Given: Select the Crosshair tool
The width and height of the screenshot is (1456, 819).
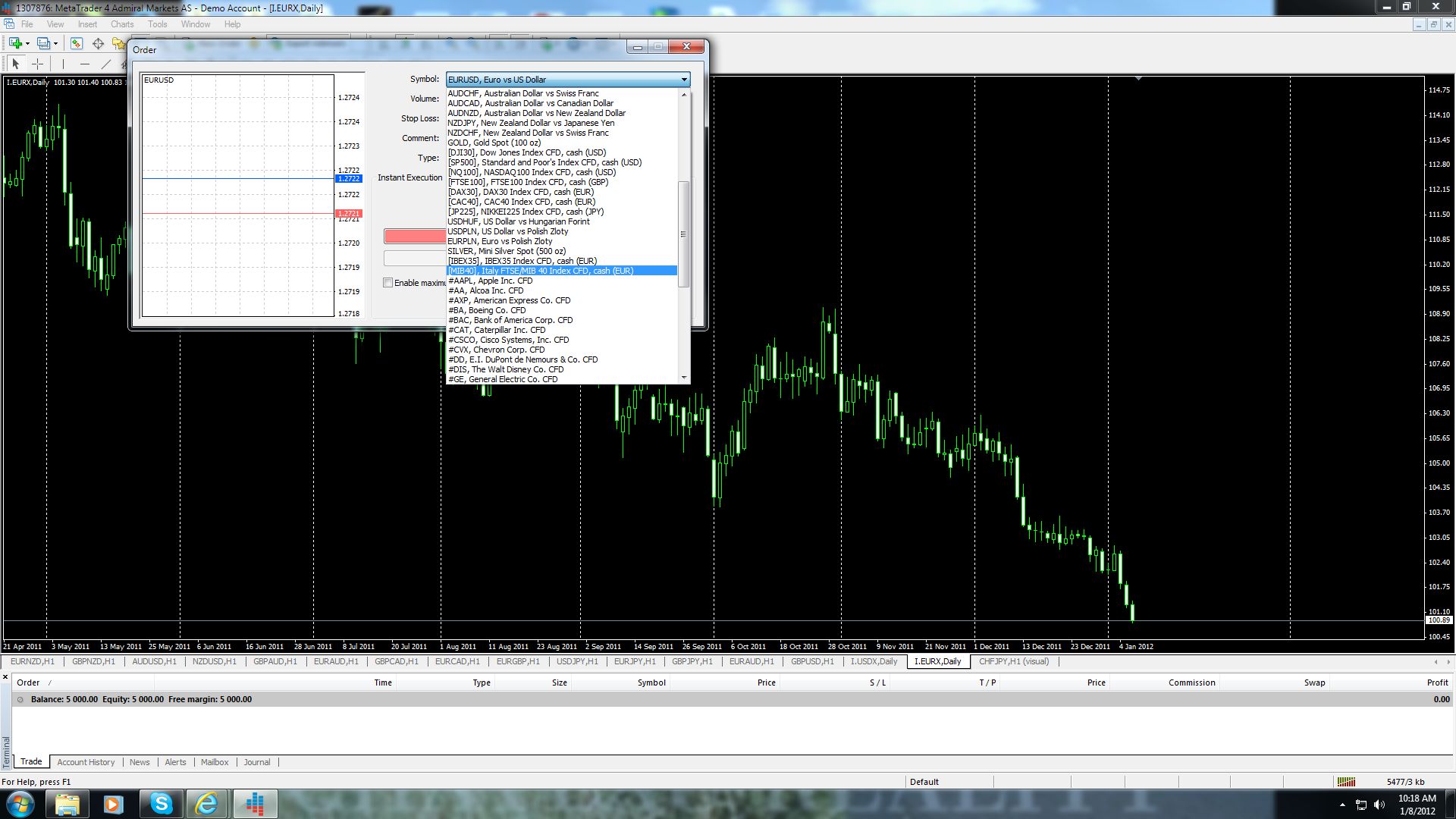Looking at the screenshot, I should pyautogui.click(x=37, y=64).
